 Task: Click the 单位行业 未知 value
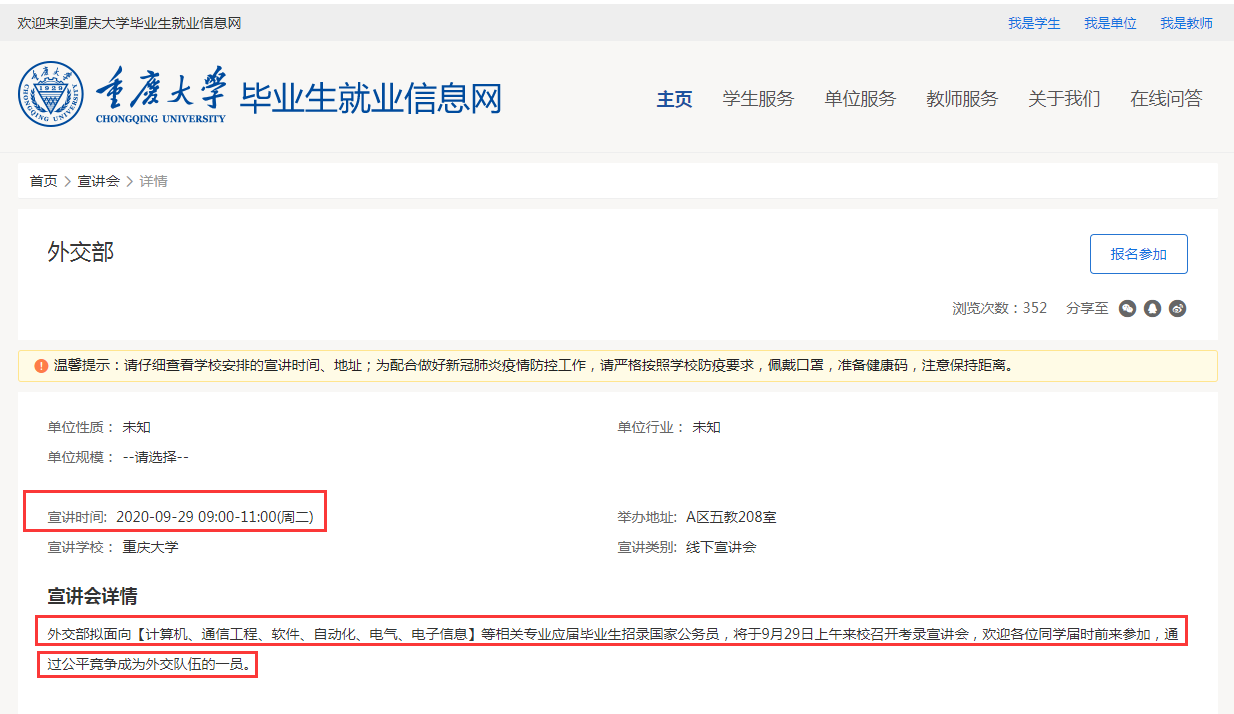(x=707, y=427)
